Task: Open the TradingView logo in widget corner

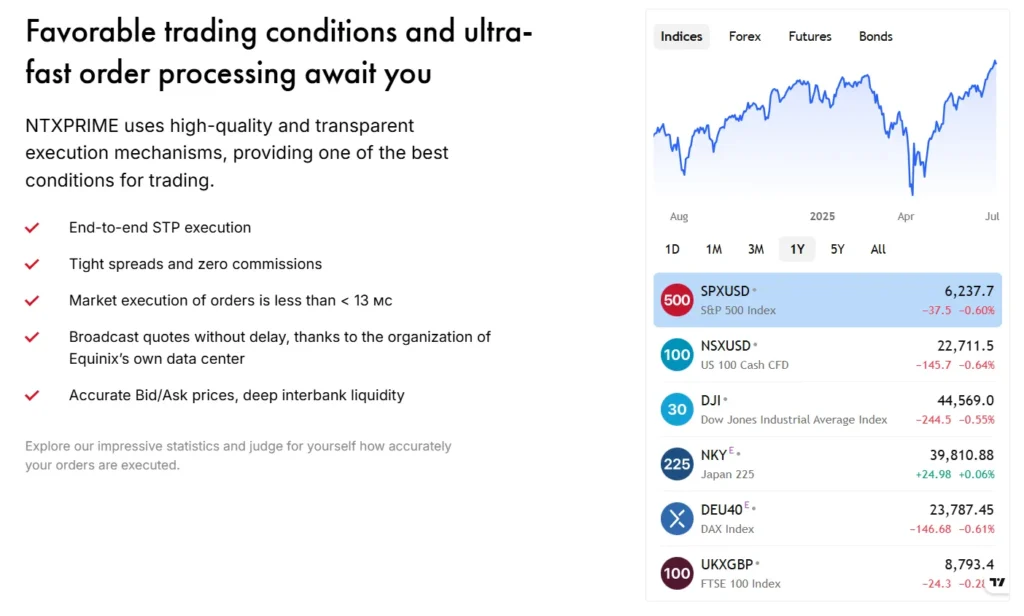Action: pyautogui.click(x=997, y=582)
